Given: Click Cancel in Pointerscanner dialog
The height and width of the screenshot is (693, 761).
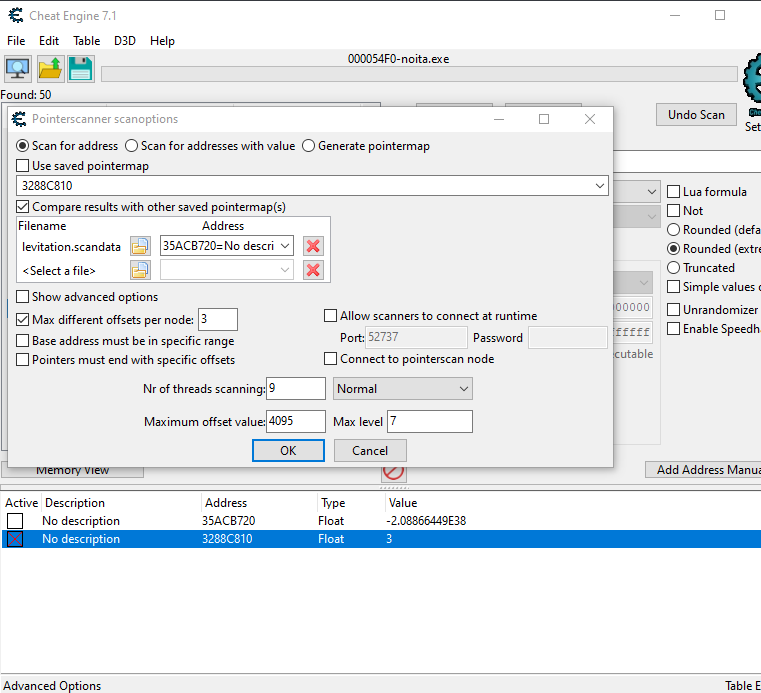Looking at the screenshot, I should [370, 450].
